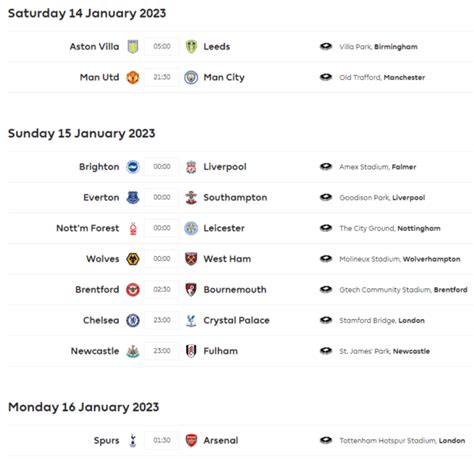Click the Liverpool crest icon
The width and height of the screenshot is (474, 462).
191,167
